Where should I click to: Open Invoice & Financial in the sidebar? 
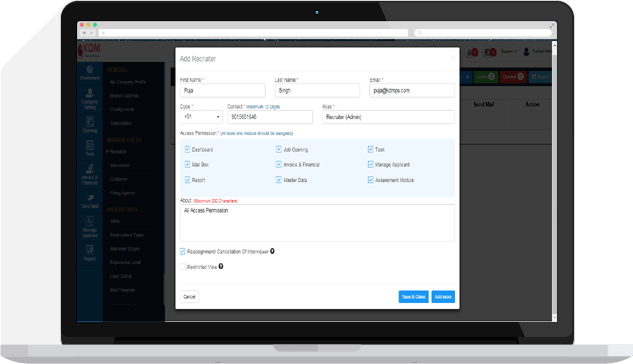[x=90, y=174]
